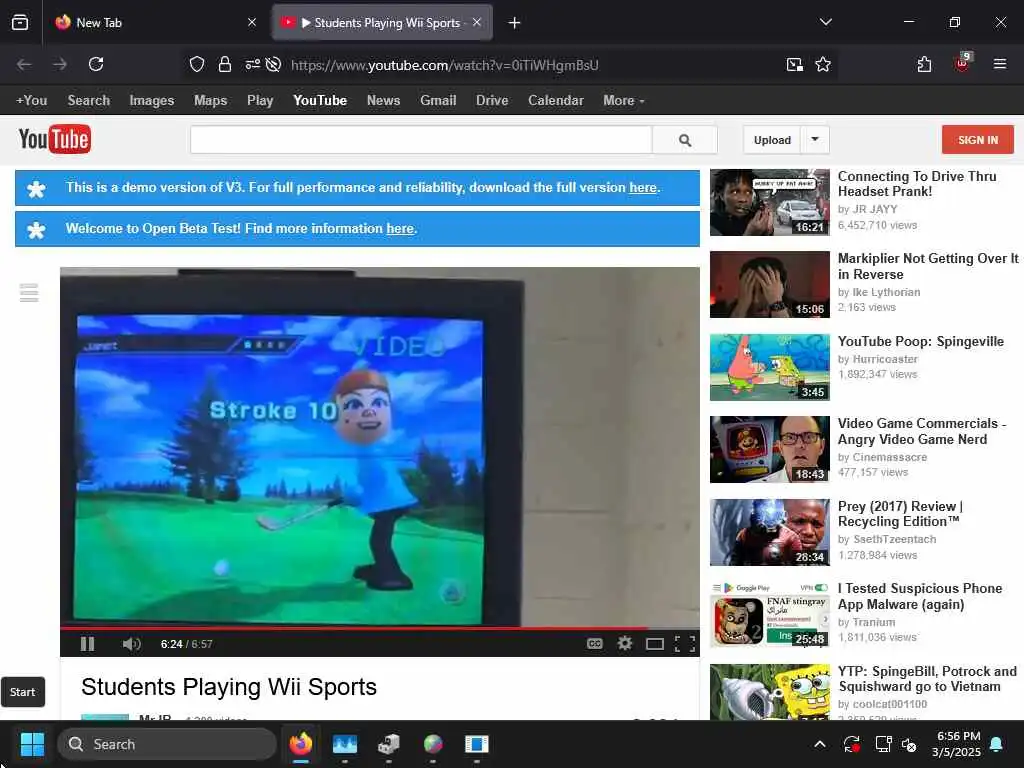Open Drive in the Google top bar

(492, 101)
